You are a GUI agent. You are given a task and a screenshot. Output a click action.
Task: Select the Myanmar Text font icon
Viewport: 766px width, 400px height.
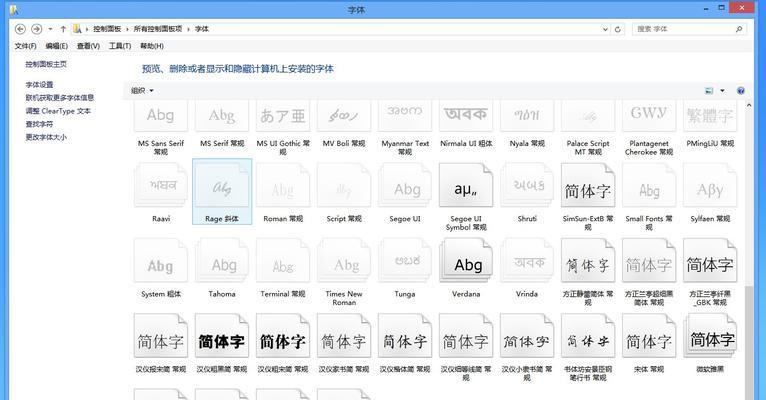(x=405, y=116)
